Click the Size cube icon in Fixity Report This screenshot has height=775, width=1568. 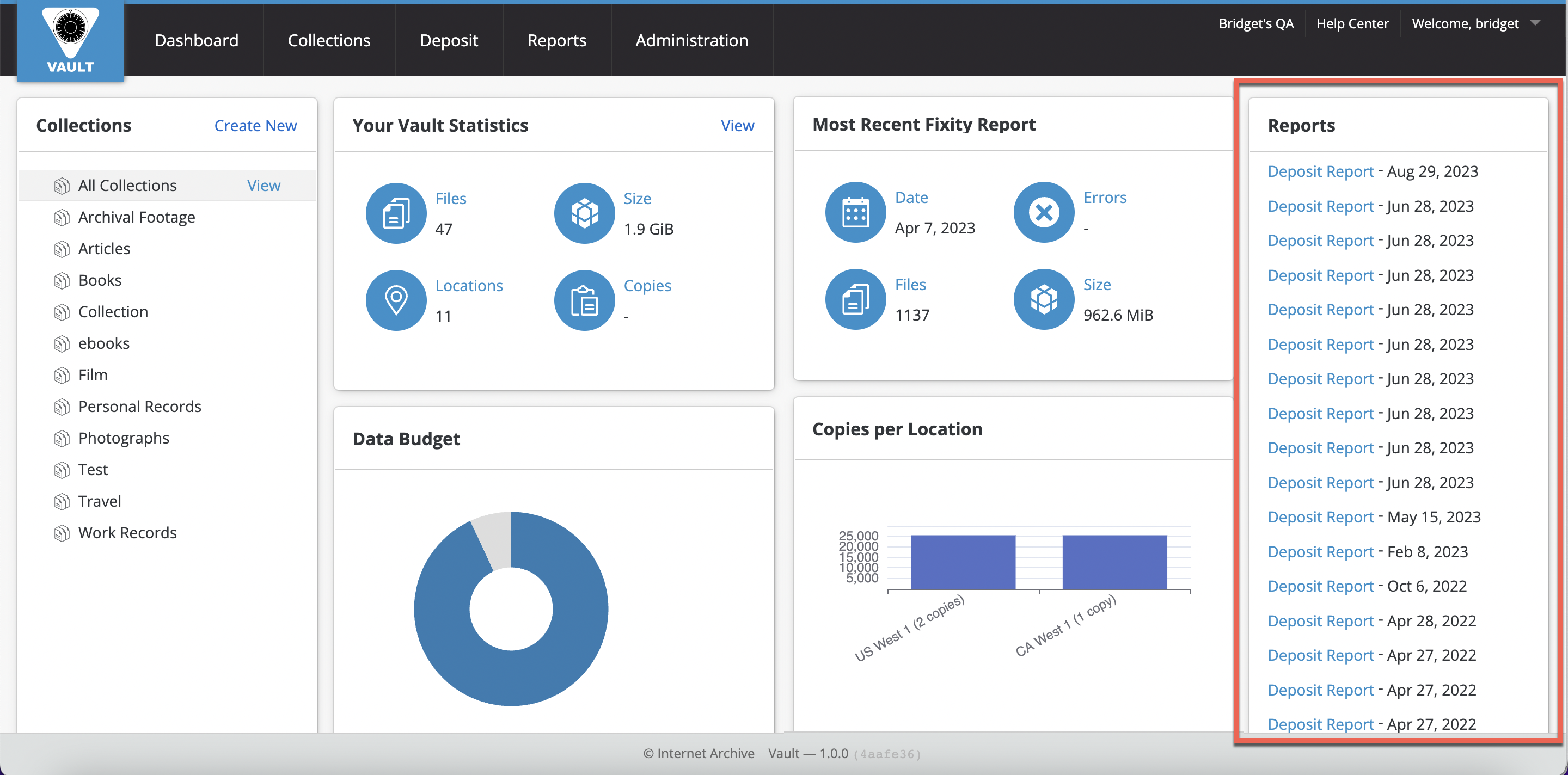click(1043, 299)
